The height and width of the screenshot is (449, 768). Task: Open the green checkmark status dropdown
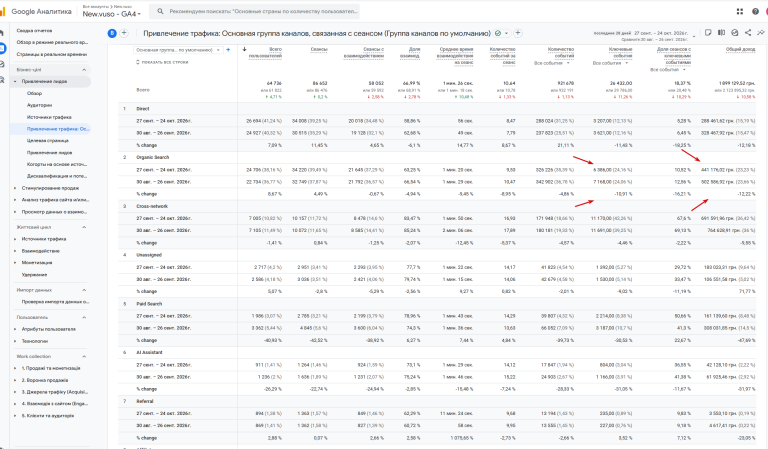[x=501, y=33]
